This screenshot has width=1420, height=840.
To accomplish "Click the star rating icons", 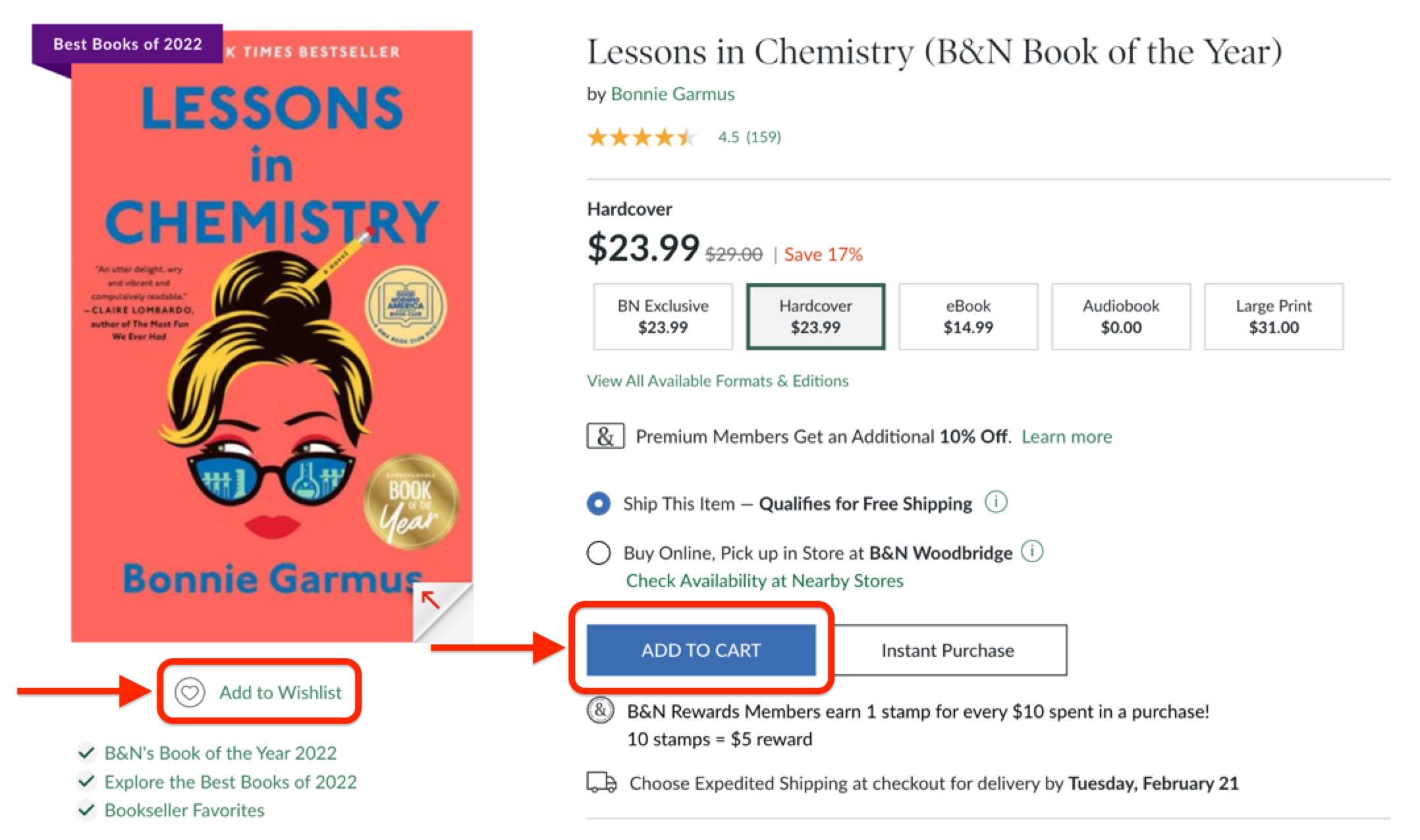I will [x=642, y=137].
